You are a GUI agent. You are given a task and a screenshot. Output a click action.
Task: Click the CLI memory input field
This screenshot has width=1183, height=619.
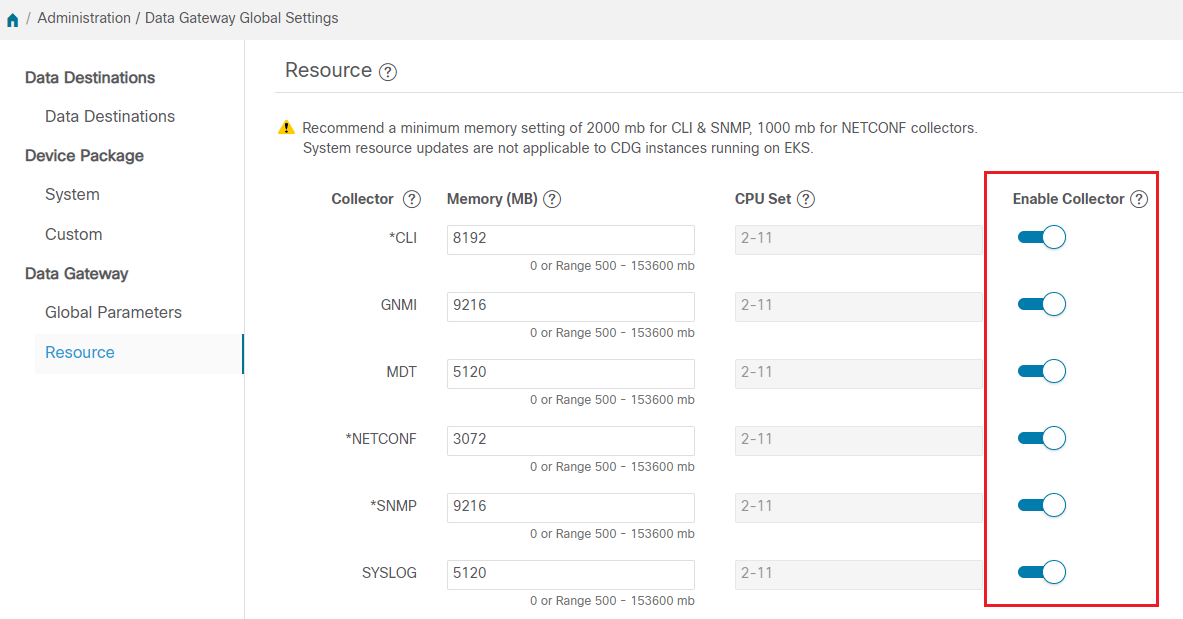[570, 239]
